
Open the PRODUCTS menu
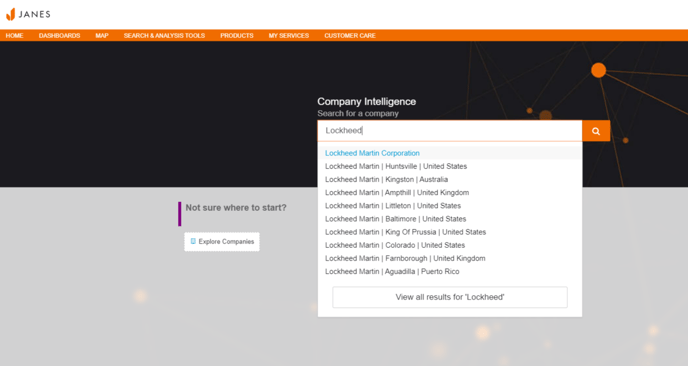236,36
